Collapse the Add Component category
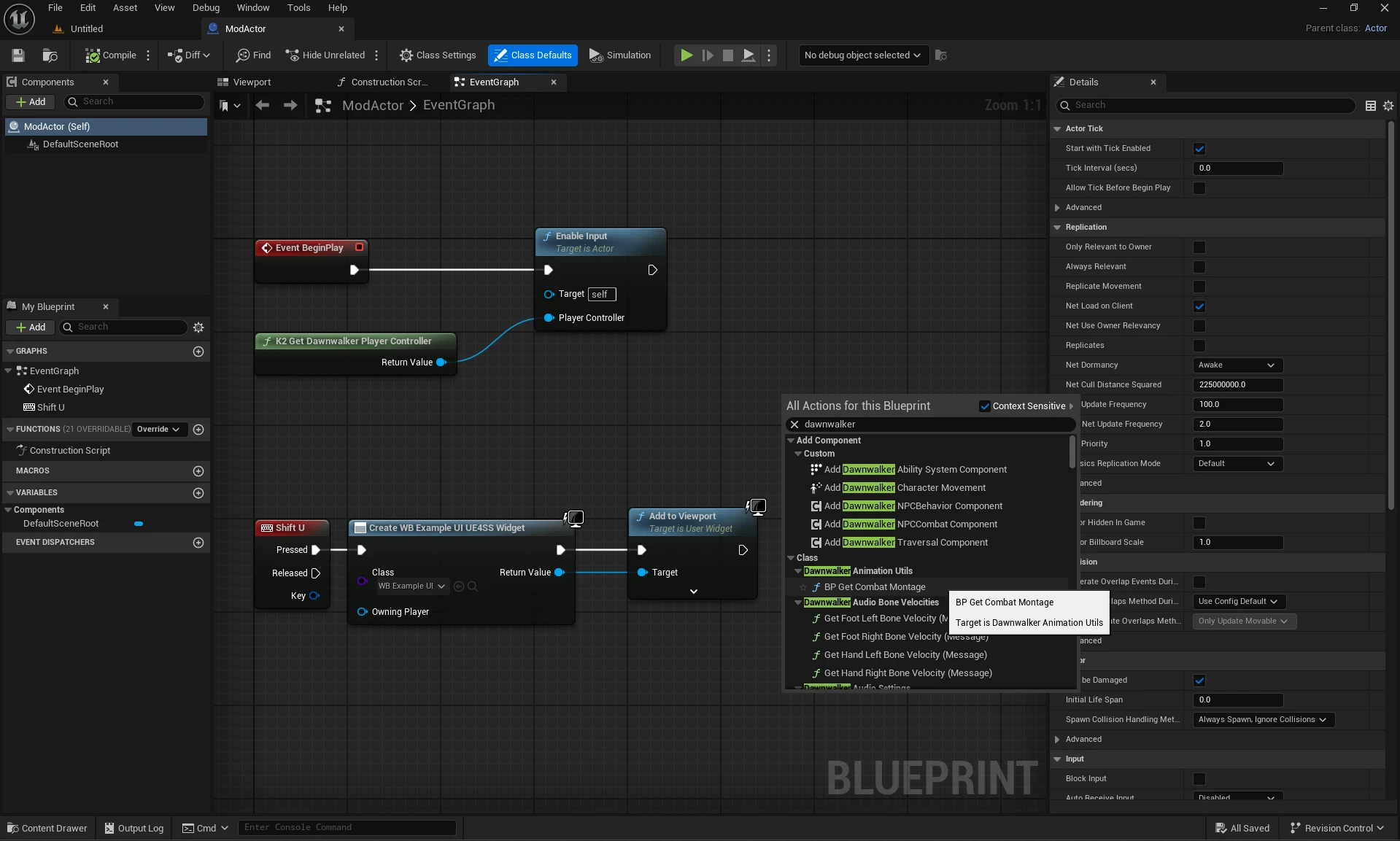 click(x=790, y=441)
